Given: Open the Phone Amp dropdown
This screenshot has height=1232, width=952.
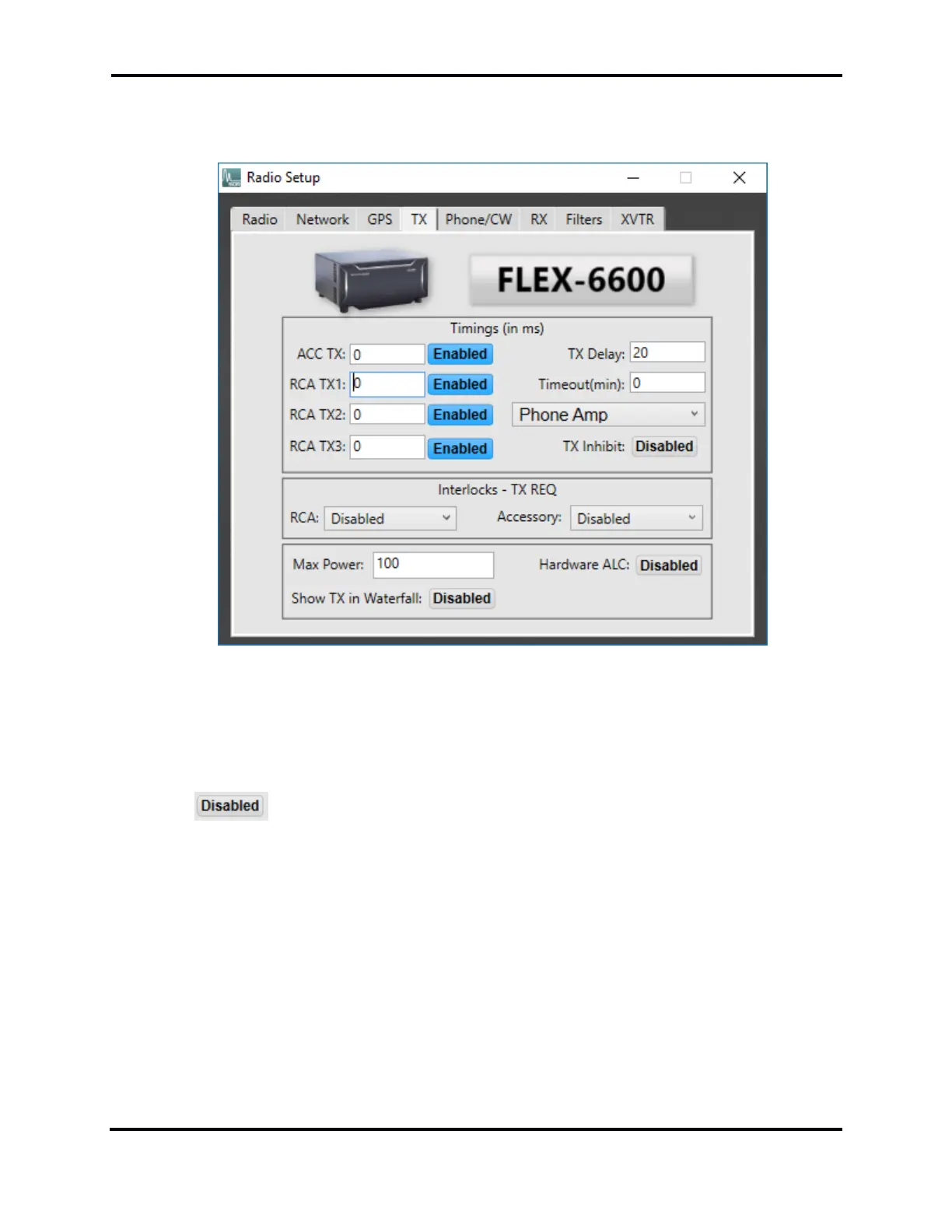Looking at the screenshot, I should click(608, 415).
